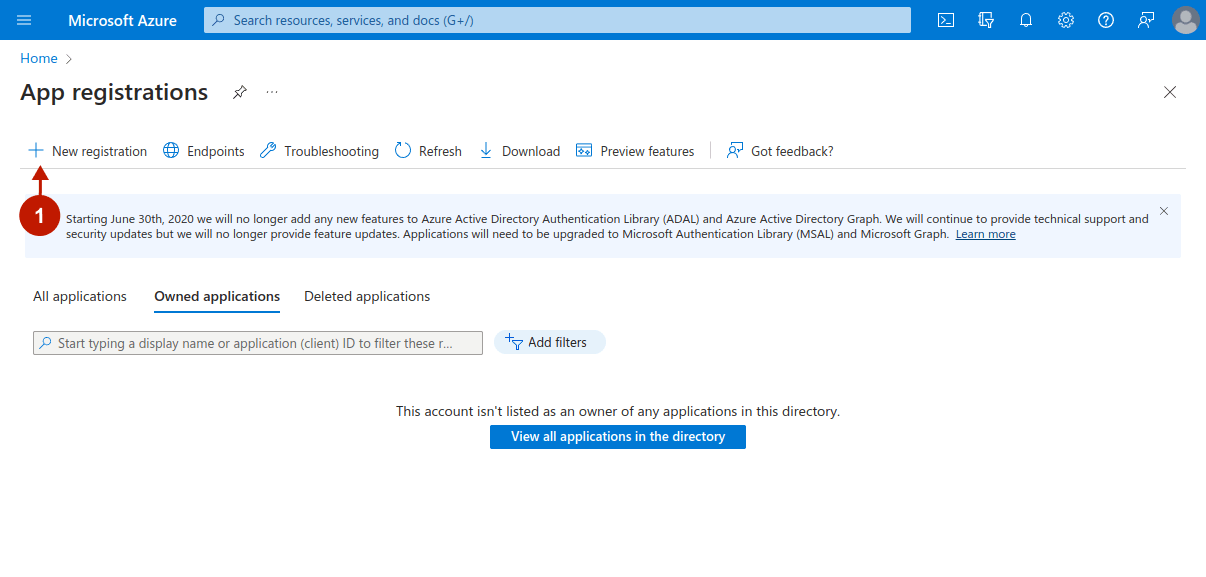Refresh the app registrations list
This screenshot has height=577, width=1206.
(429, 151)
